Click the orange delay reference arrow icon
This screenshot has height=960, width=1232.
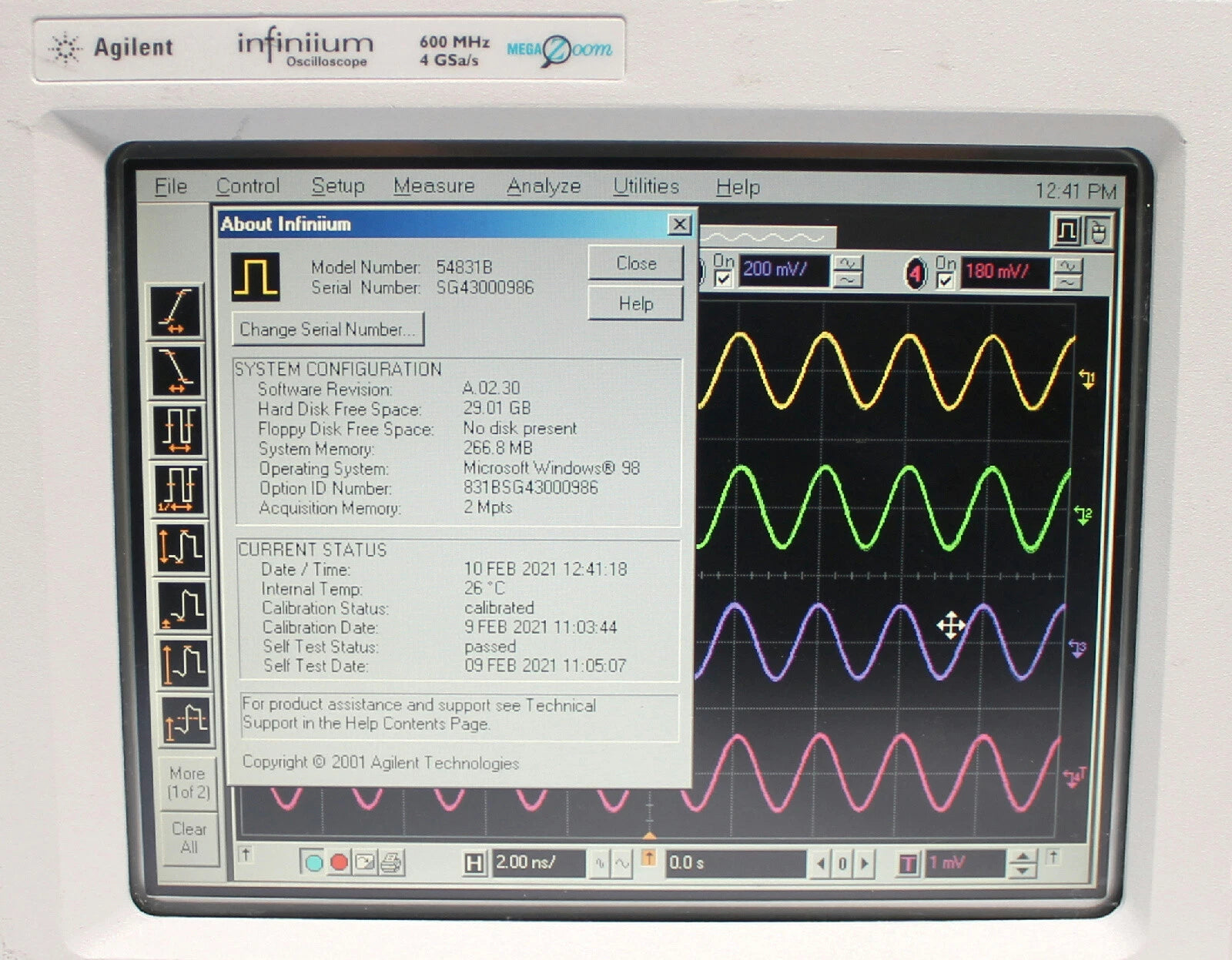[x=648, y=858]
